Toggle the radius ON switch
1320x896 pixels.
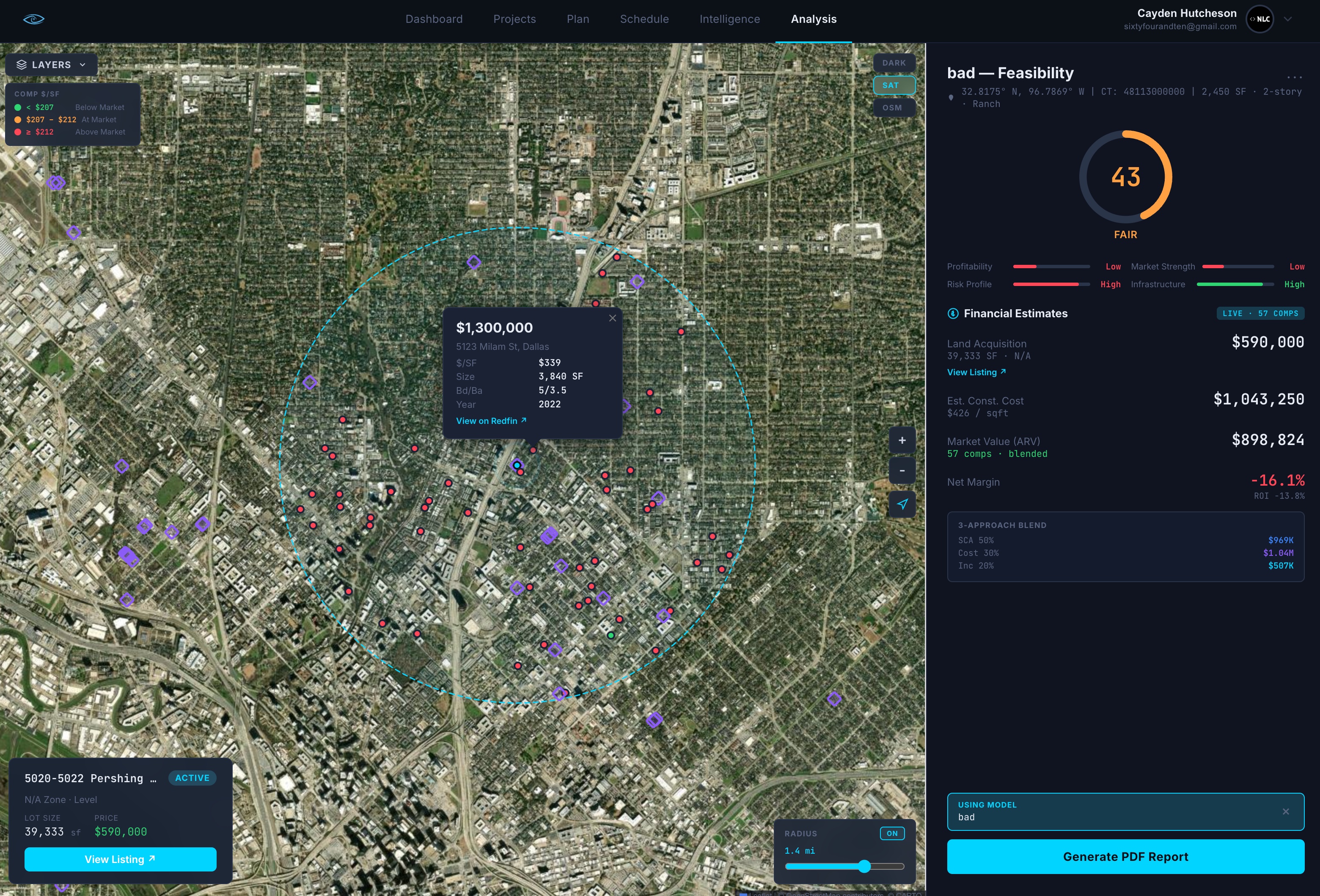(892, 833)
